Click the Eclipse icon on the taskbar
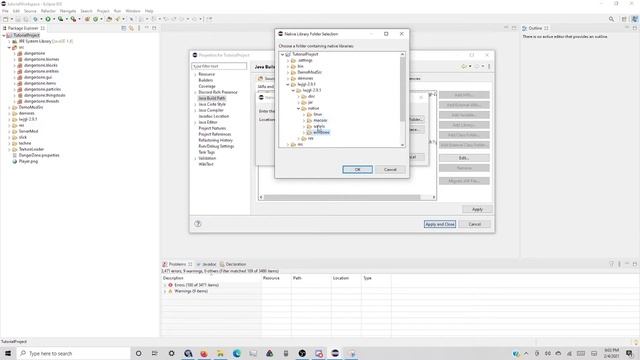 pos(335,353)
